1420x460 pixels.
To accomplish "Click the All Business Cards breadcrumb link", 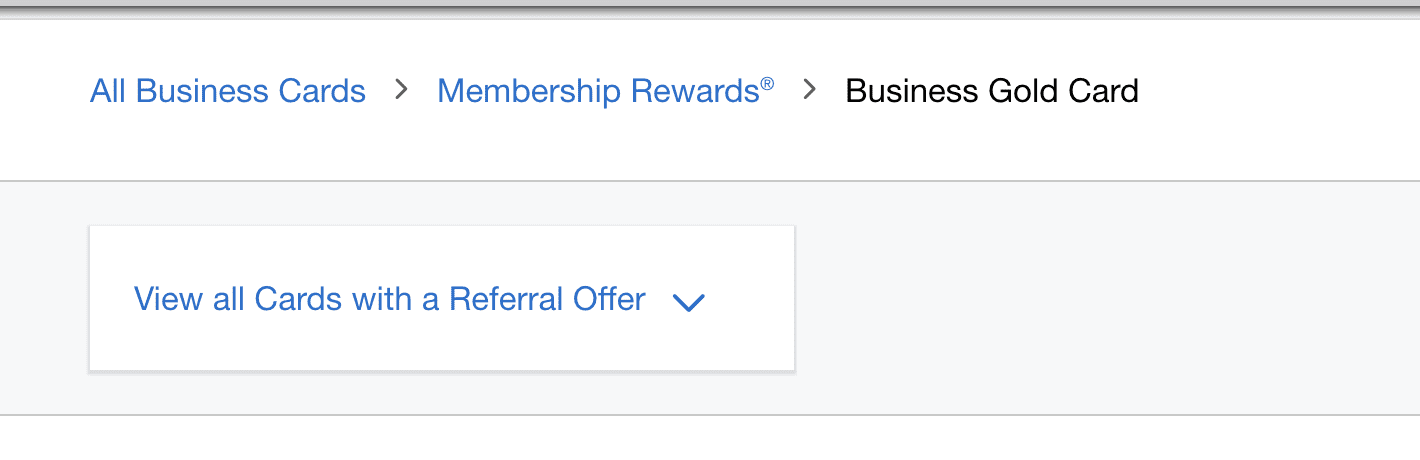I will tap(227, 91).
